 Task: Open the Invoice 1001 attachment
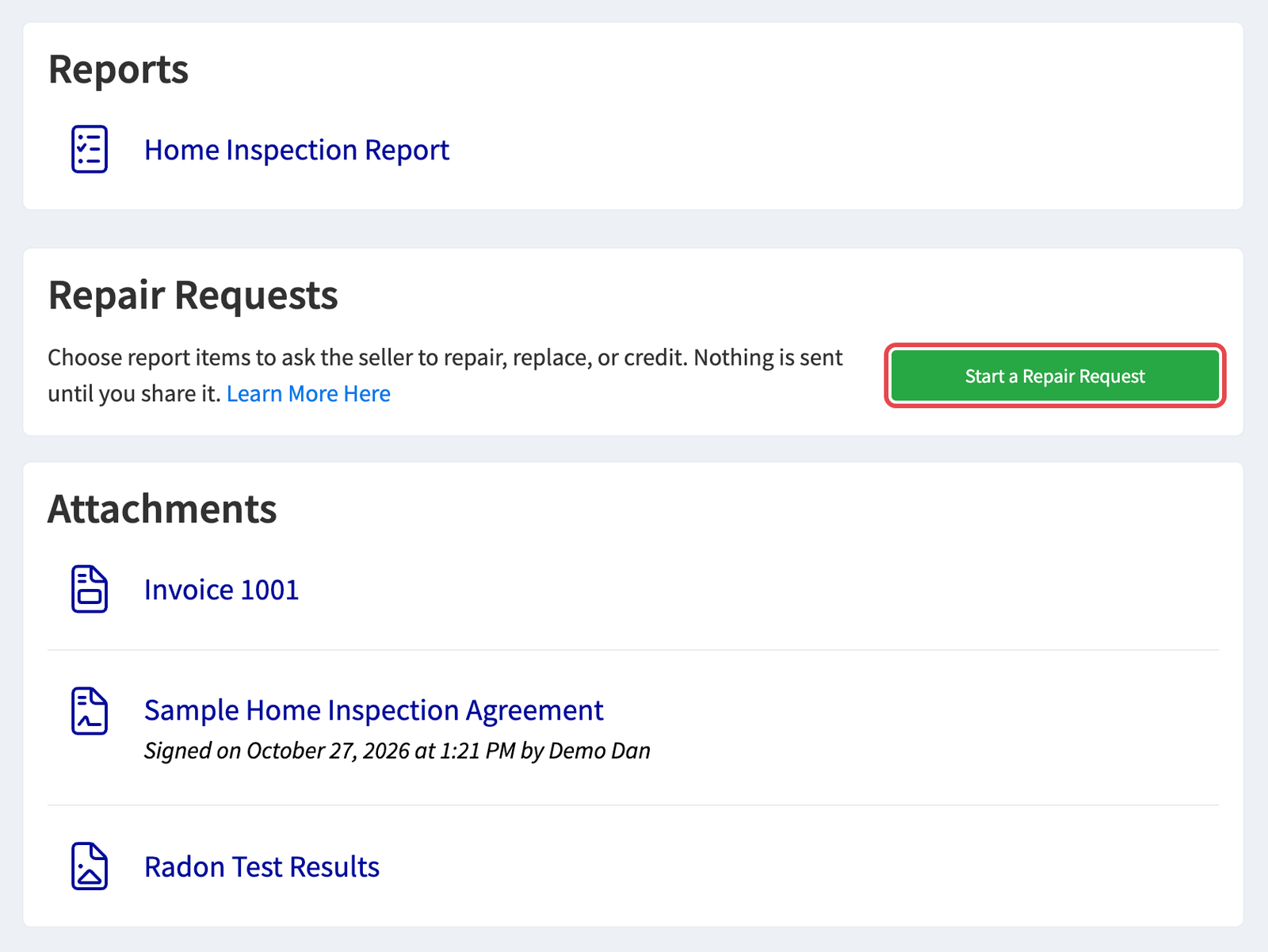click(x=221, y=590)
